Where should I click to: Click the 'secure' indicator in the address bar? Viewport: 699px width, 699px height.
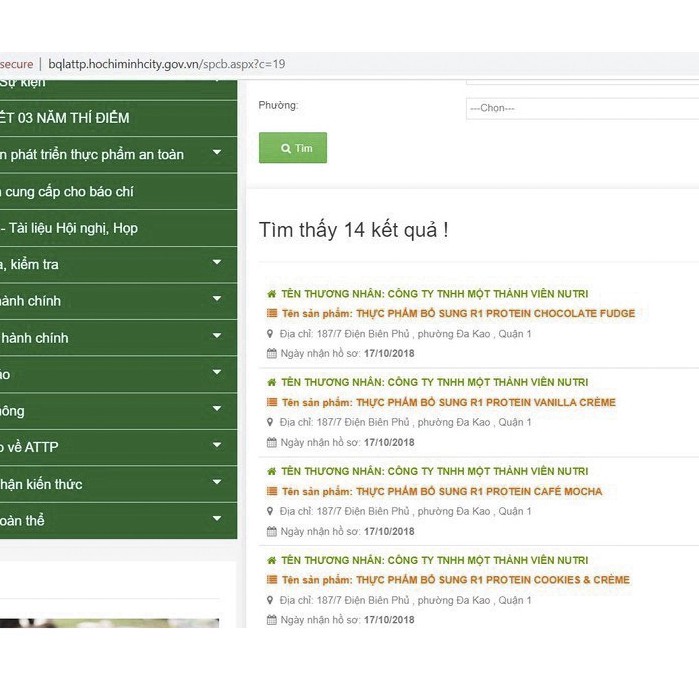point(16,64)
